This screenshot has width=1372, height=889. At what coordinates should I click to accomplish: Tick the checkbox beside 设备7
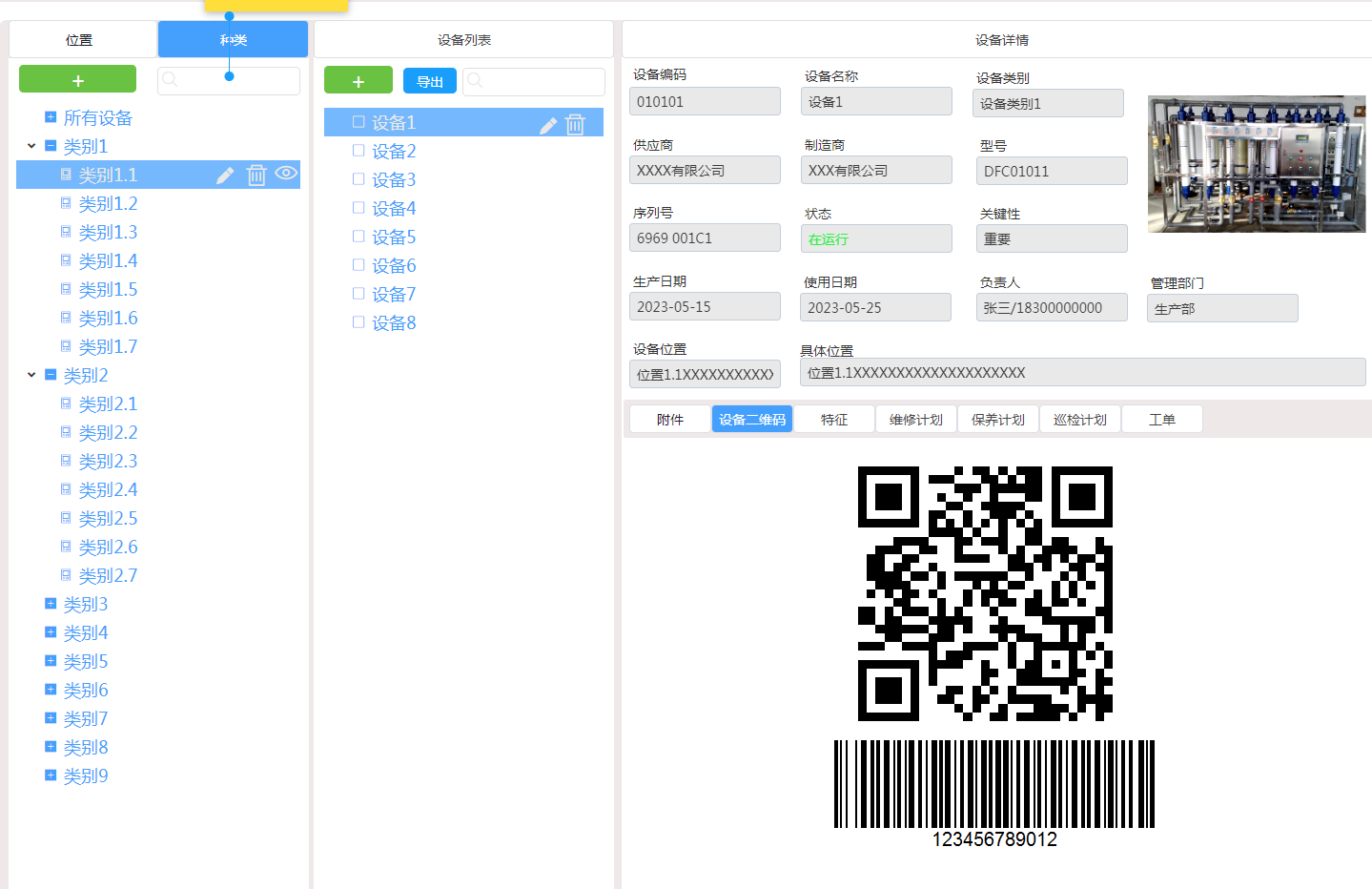pyautogui.click(x=358, y=294)
